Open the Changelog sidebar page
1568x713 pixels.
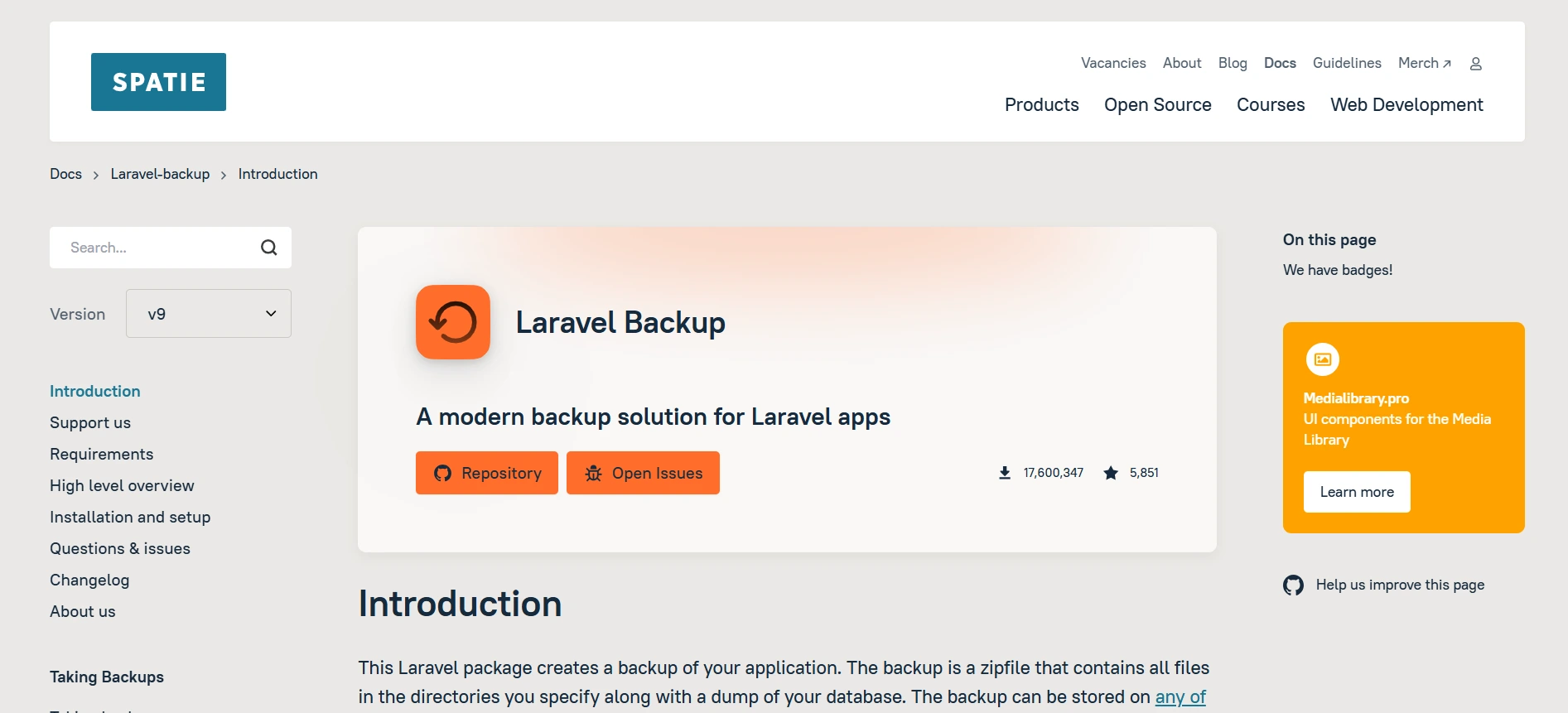89,580
